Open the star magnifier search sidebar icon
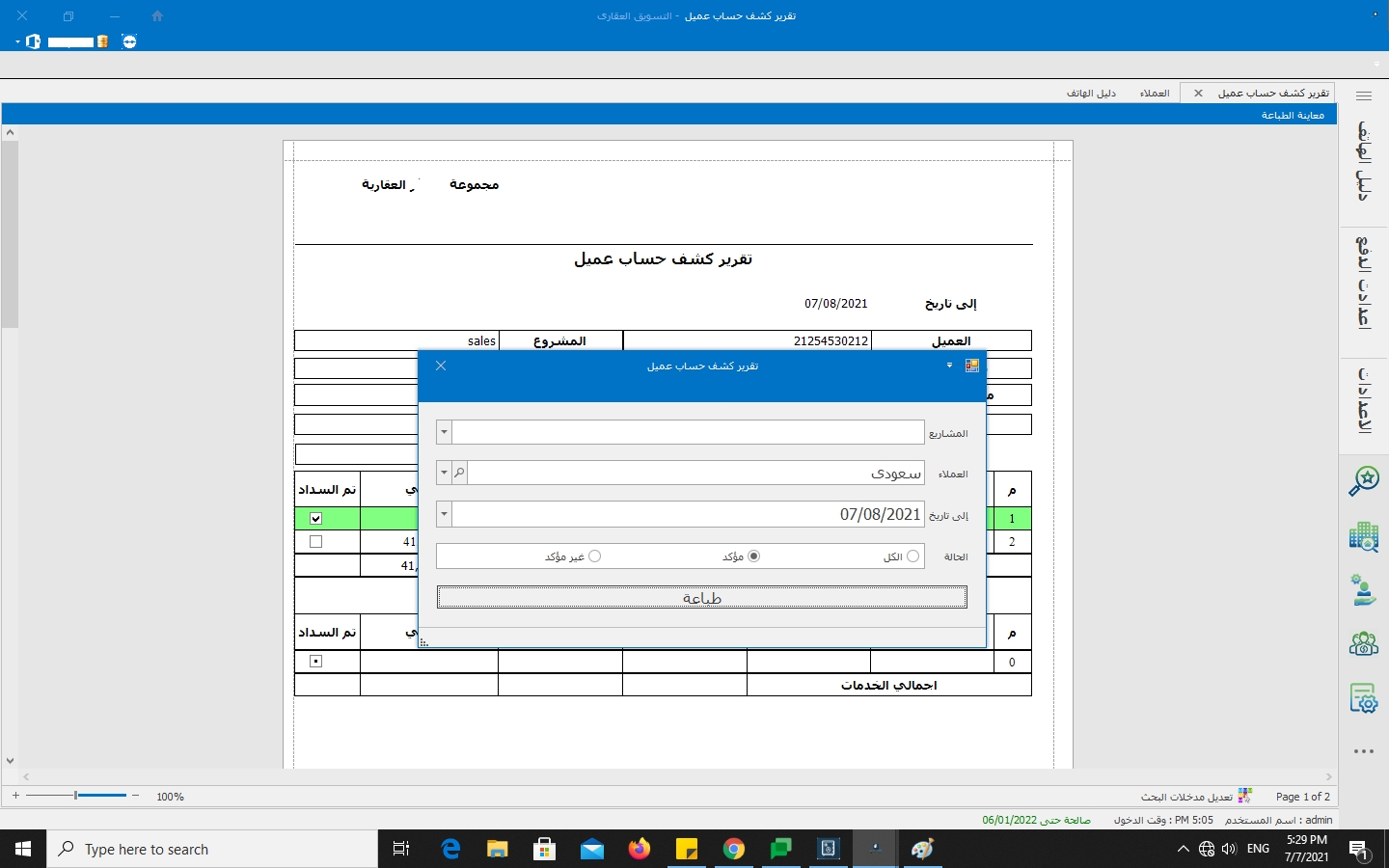This screenshot has height=868, width=1389. click(1363, 481)
